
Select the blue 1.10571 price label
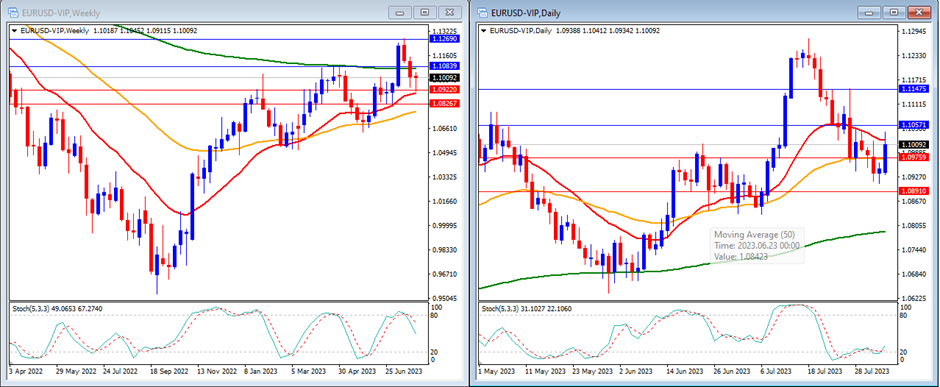(914, 125)
